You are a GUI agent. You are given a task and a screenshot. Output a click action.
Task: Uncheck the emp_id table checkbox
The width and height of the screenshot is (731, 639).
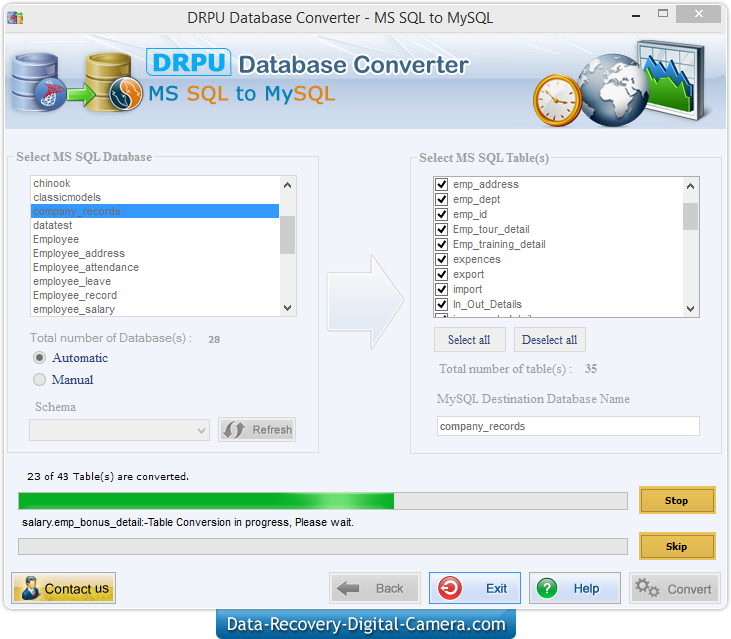coord(441,214)
